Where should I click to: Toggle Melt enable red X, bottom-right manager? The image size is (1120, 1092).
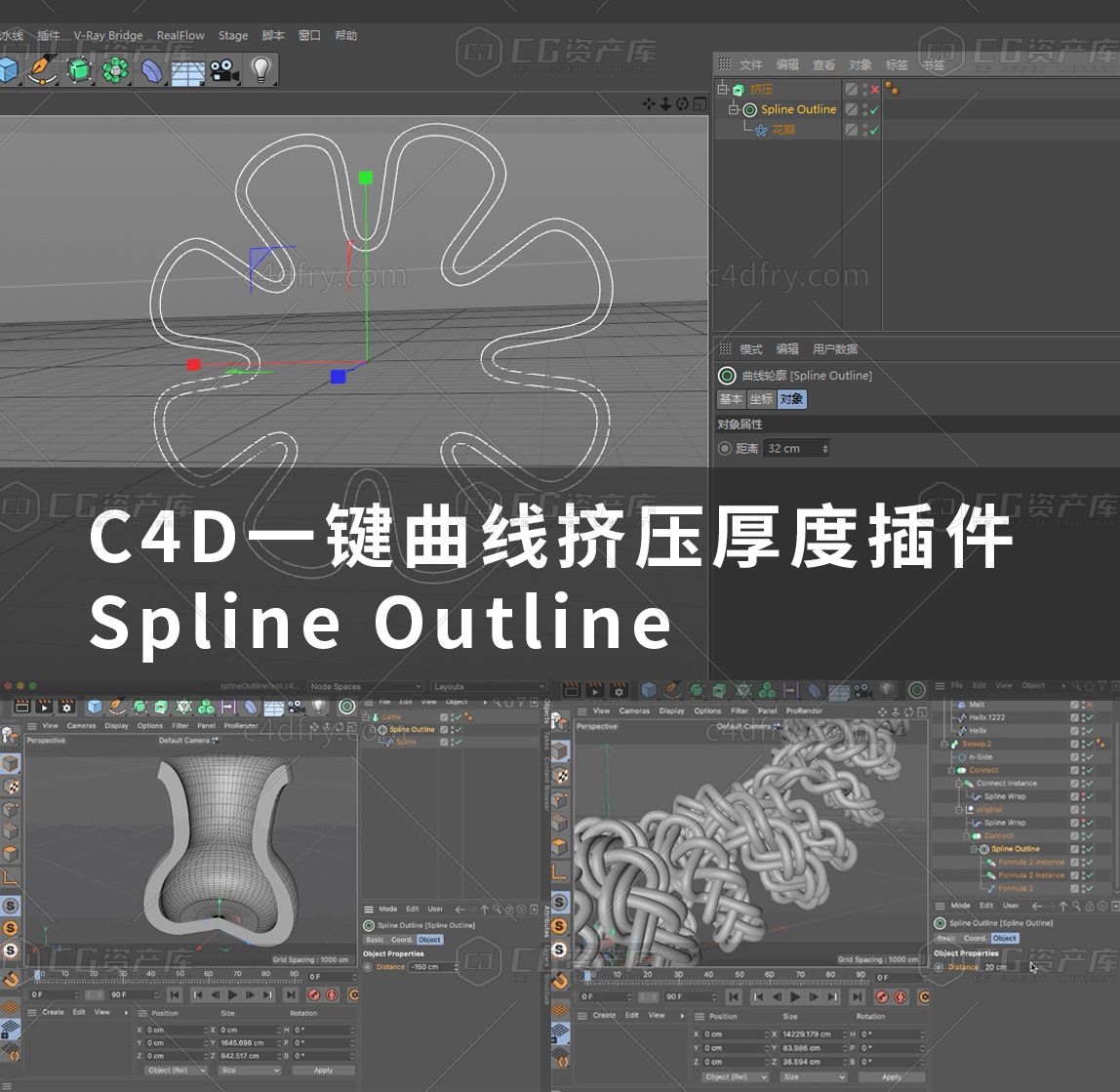[x=1090, y=705]
